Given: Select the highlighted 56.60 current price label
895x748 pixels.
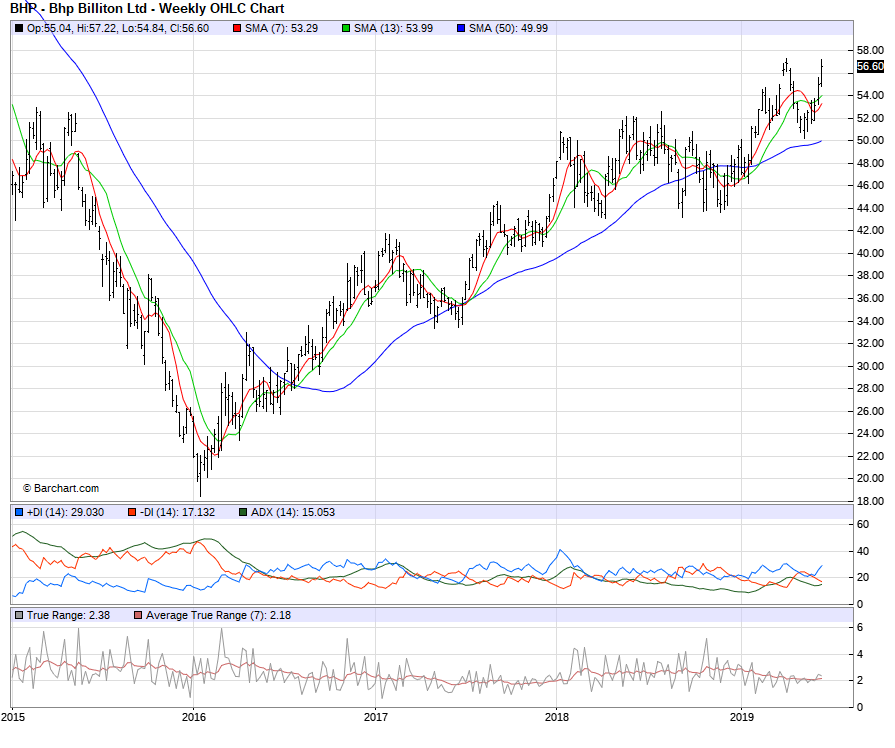Looking at the screenshot, I should 870,67.
